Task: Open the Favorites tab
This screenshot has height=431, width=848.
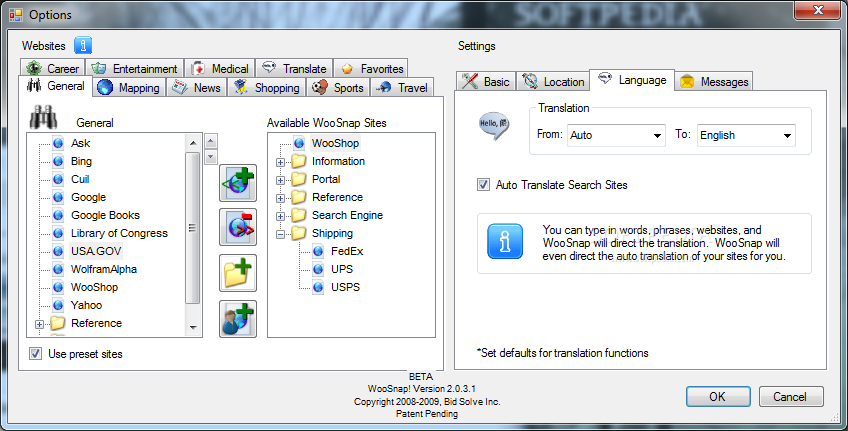Action: point(371,68)
